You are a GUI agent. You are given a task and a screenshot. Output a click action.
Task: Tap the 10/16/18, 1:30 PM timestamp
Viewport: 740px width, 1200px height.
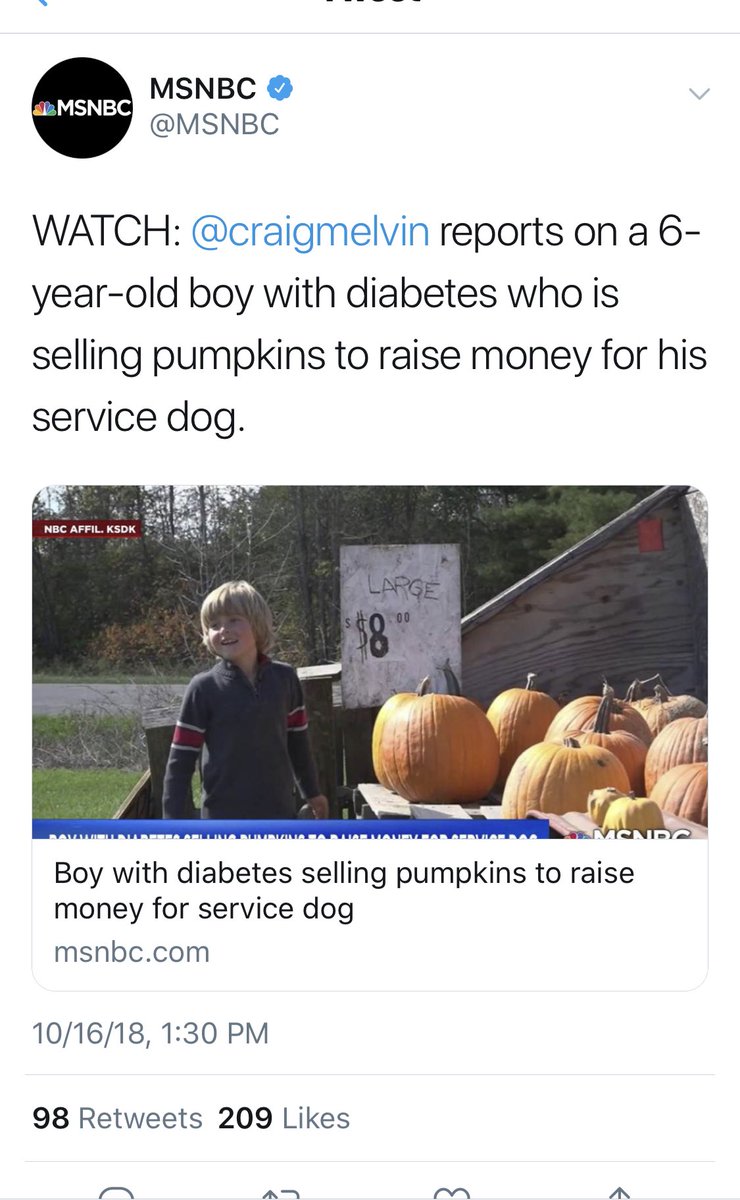(150, 1032)
